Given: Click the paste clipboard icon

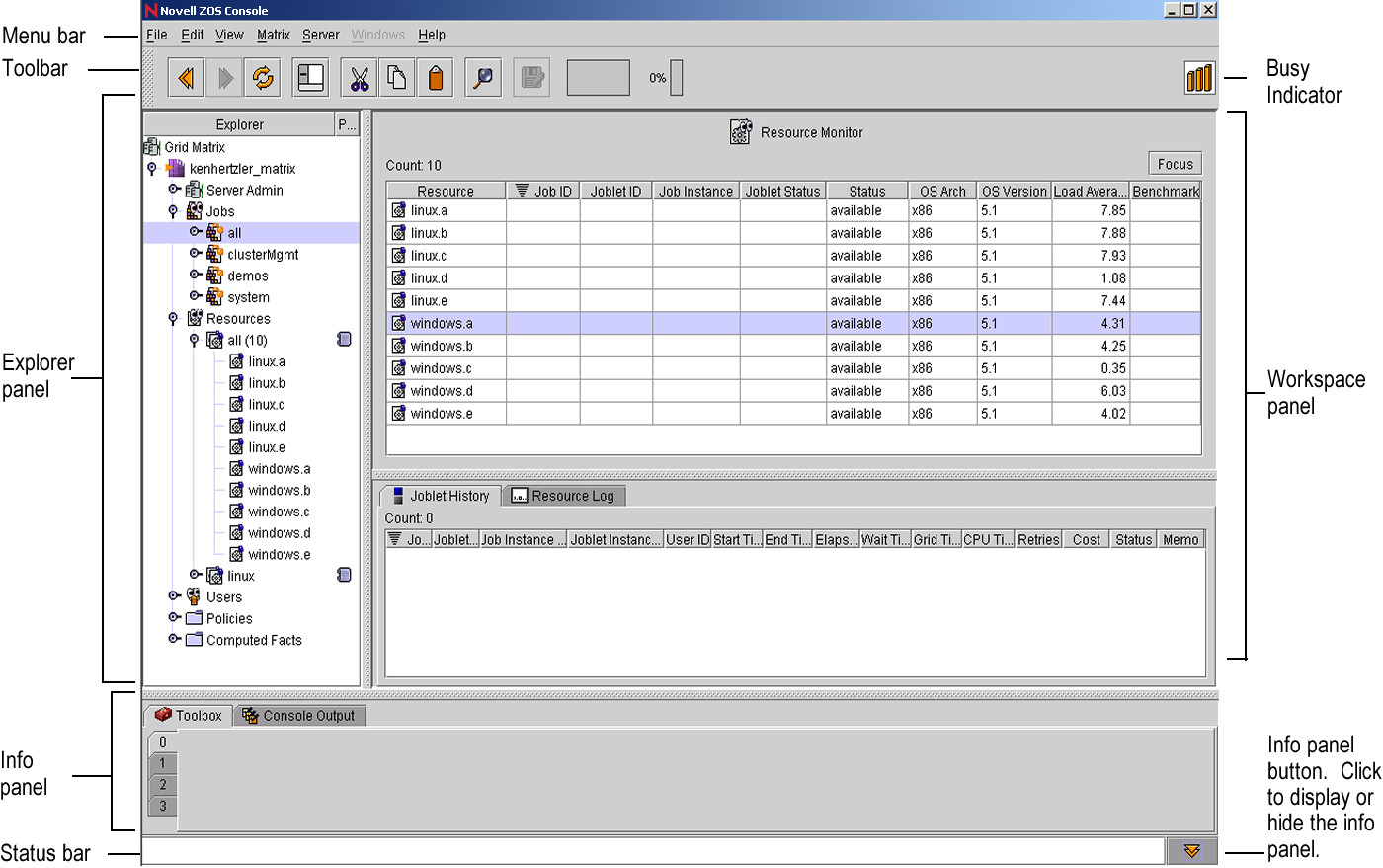Looking at the screenshot, I should [436, 78].
